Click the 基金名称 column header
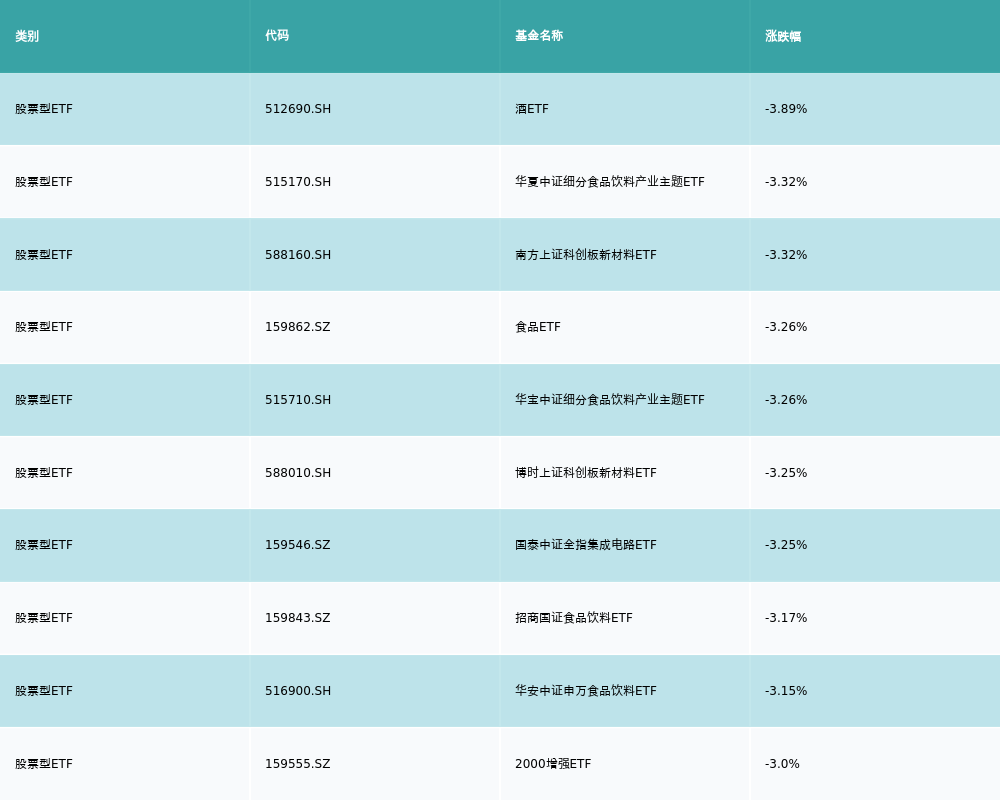Image resolution: width=1000 pixels, height=800 pixels. pyautogui.click(x=539, y=36)
